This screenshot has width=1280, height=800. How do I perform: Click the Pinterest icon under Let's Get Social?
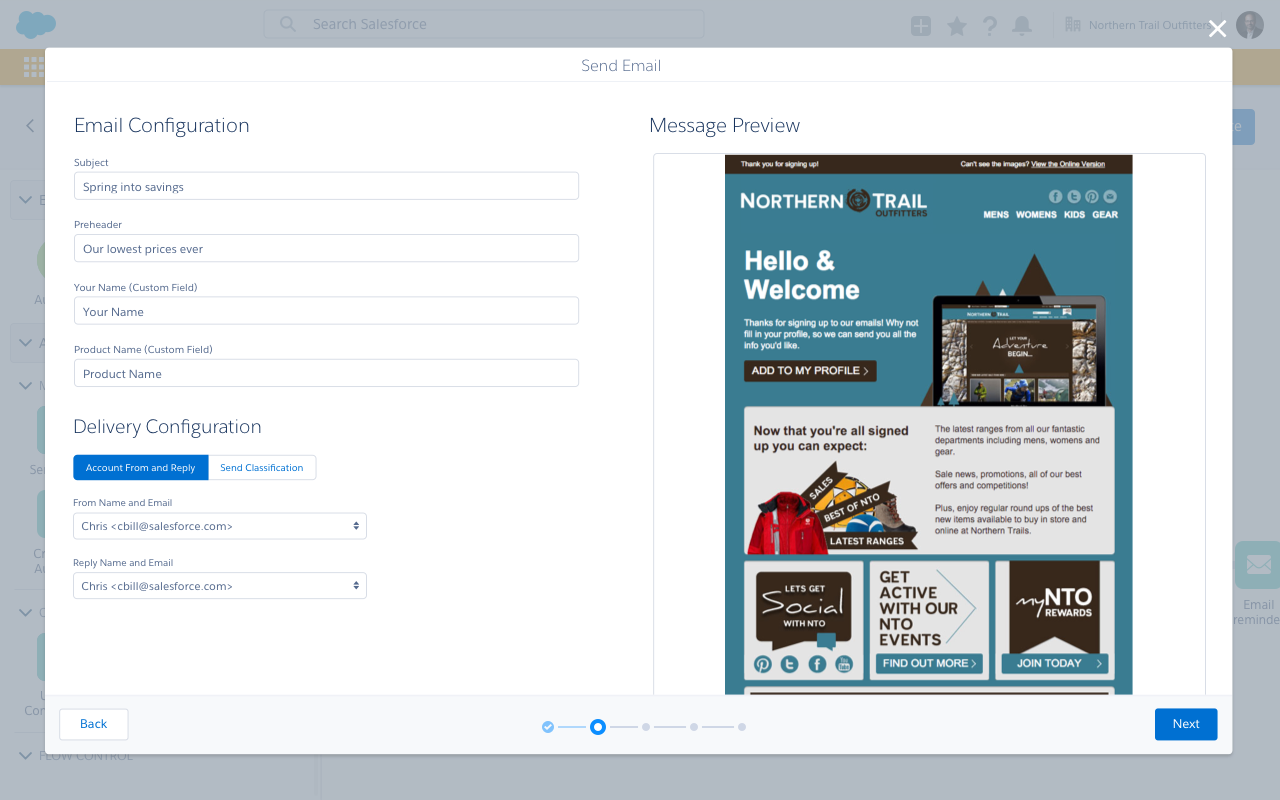pyautogui.click(x=763, y=664)
